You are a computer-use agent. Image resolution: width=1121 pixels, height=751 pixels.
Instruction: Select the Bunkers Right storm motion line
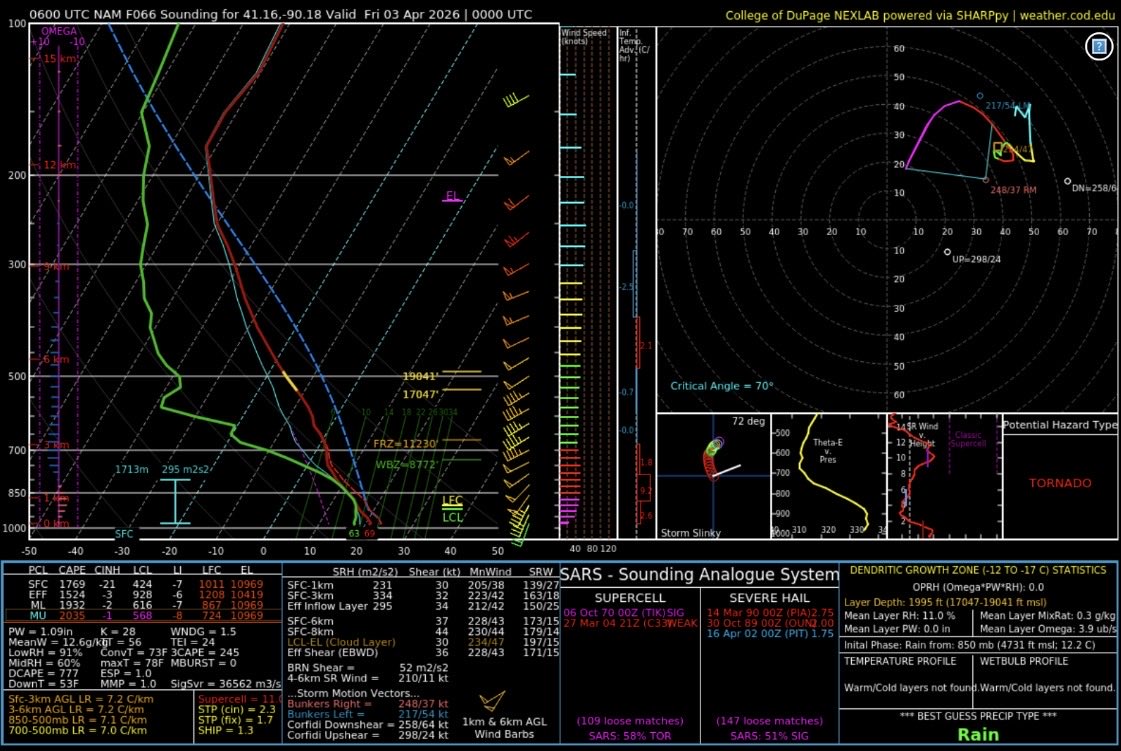click(x=367, y=704)
